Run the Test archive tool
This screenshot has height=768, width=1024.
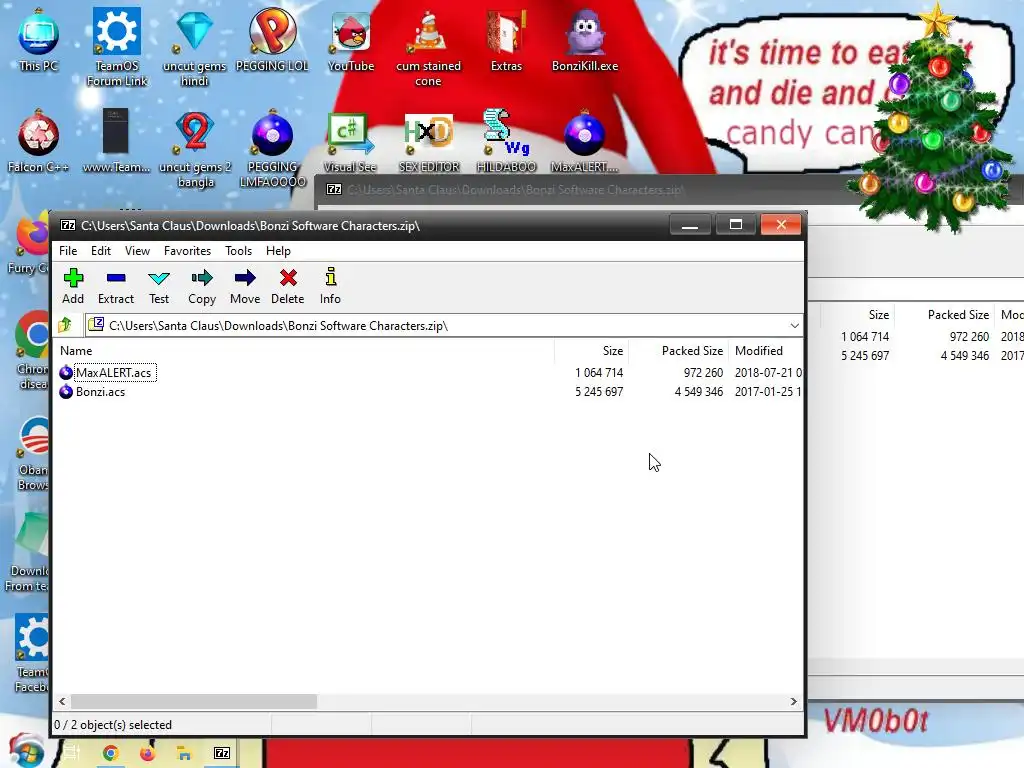(x=159, y=286)
